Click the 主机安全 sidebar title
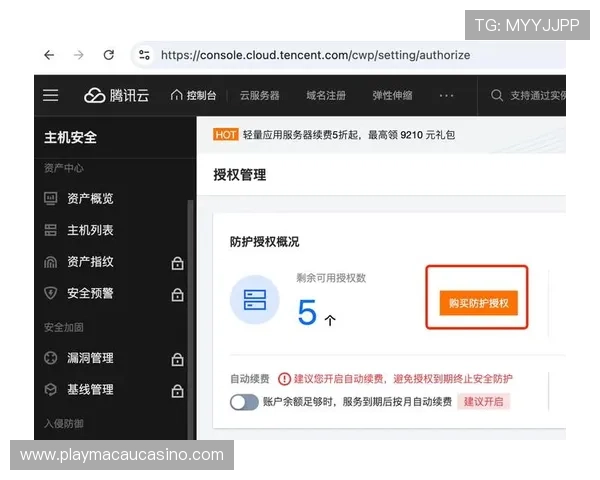 point(70,137)
